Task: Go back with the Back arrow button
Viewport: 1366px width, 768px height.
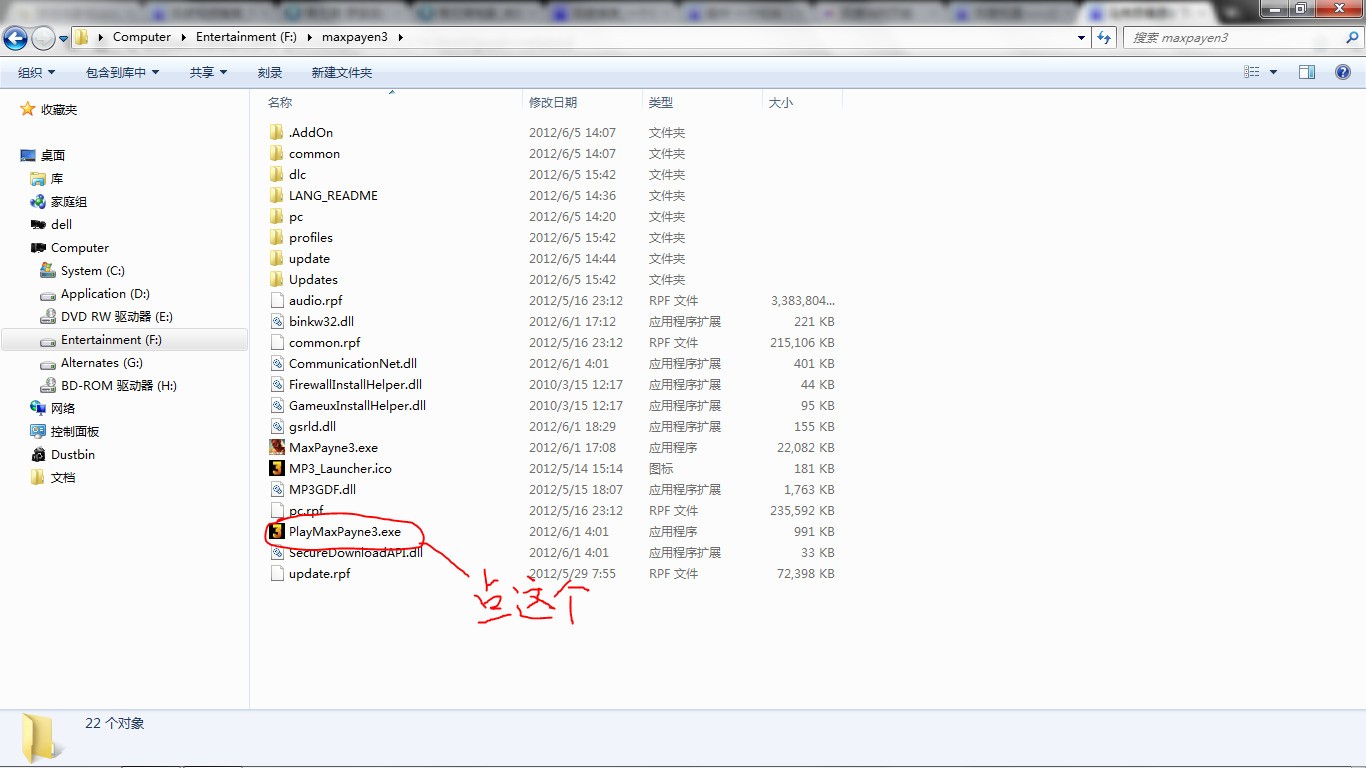Action: click(15, 38)
